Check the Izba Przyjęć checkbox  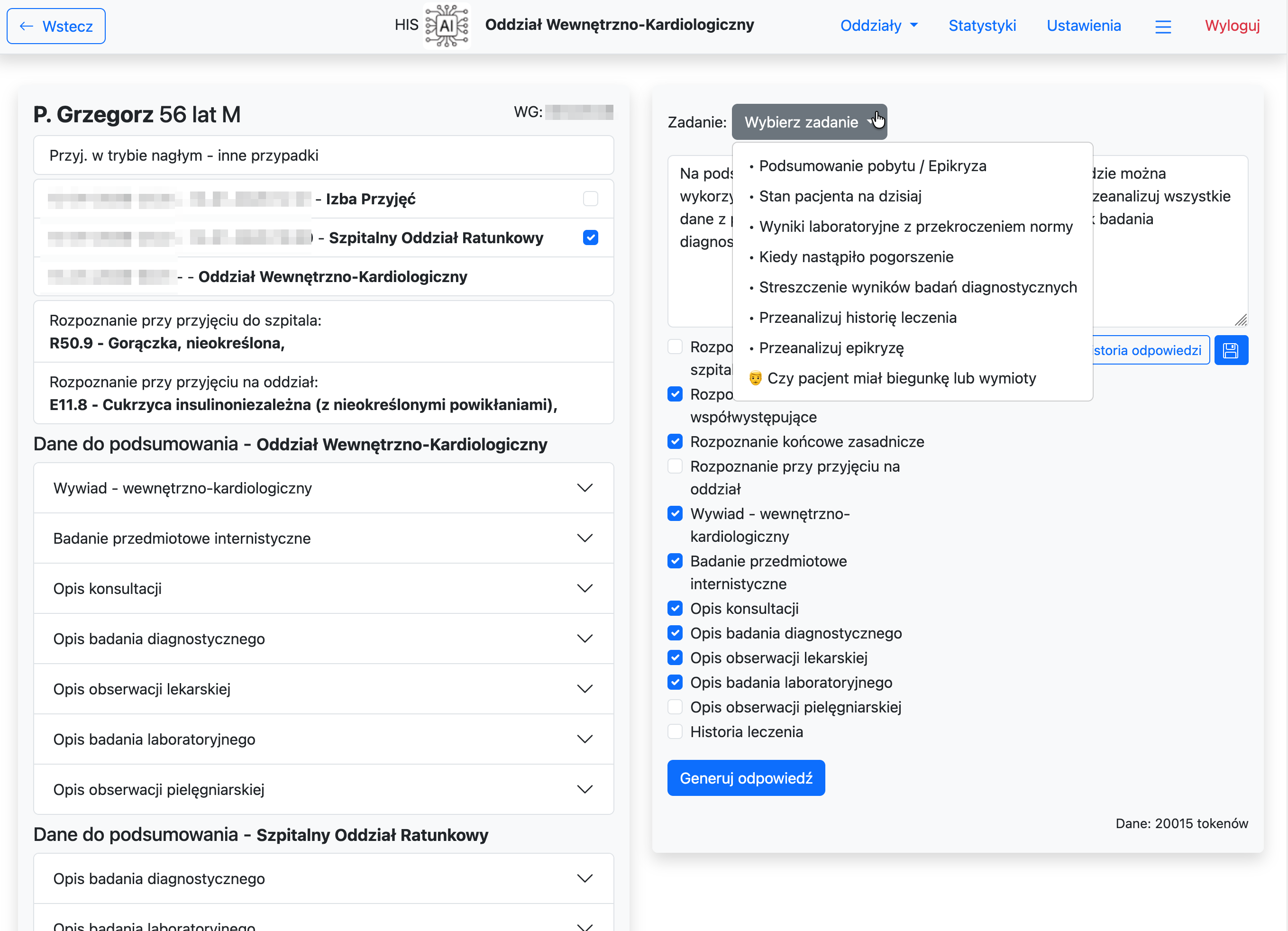point(590,199)
